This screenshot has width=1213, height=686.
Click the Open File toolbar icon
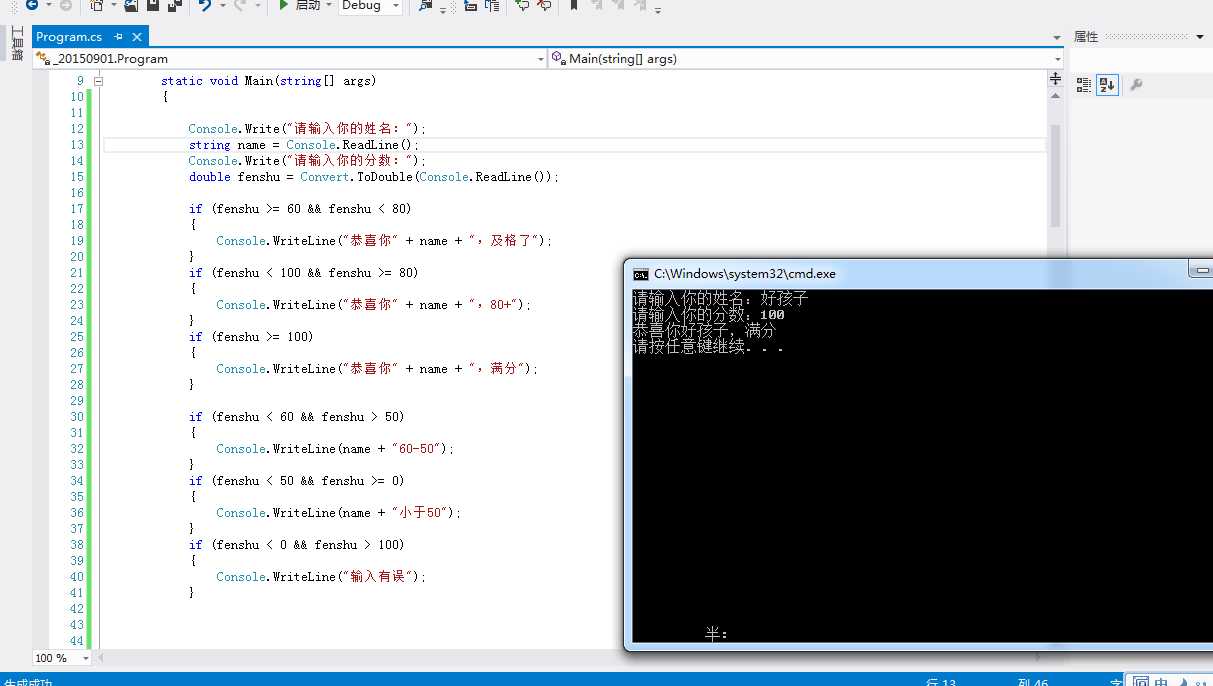[131, 5]
